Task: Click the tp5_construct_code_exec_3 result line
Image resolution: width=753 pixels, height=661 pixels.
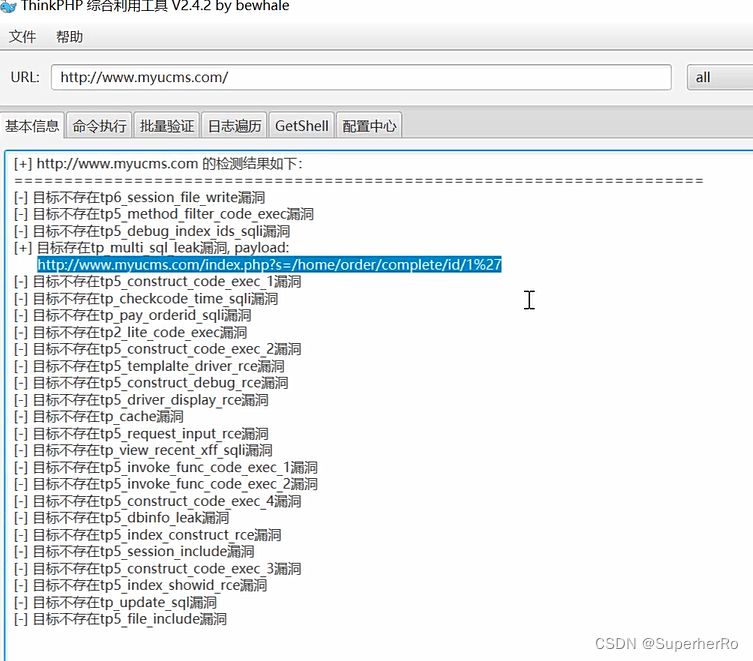Action: 158,569
